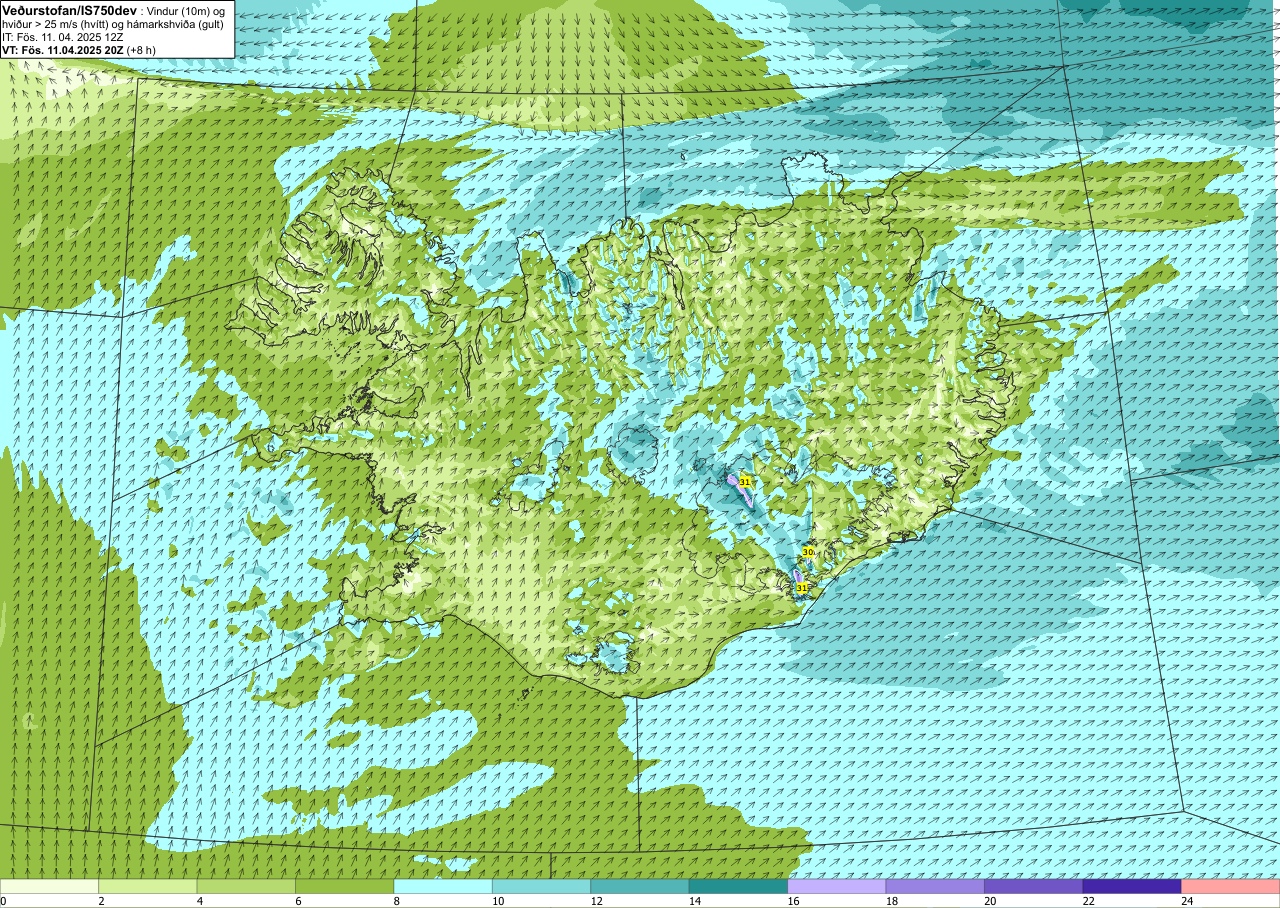Viewport: 1280px width, 908px height.
Task: Click the yellow '30' gust label on map
Action: [808, 552]
